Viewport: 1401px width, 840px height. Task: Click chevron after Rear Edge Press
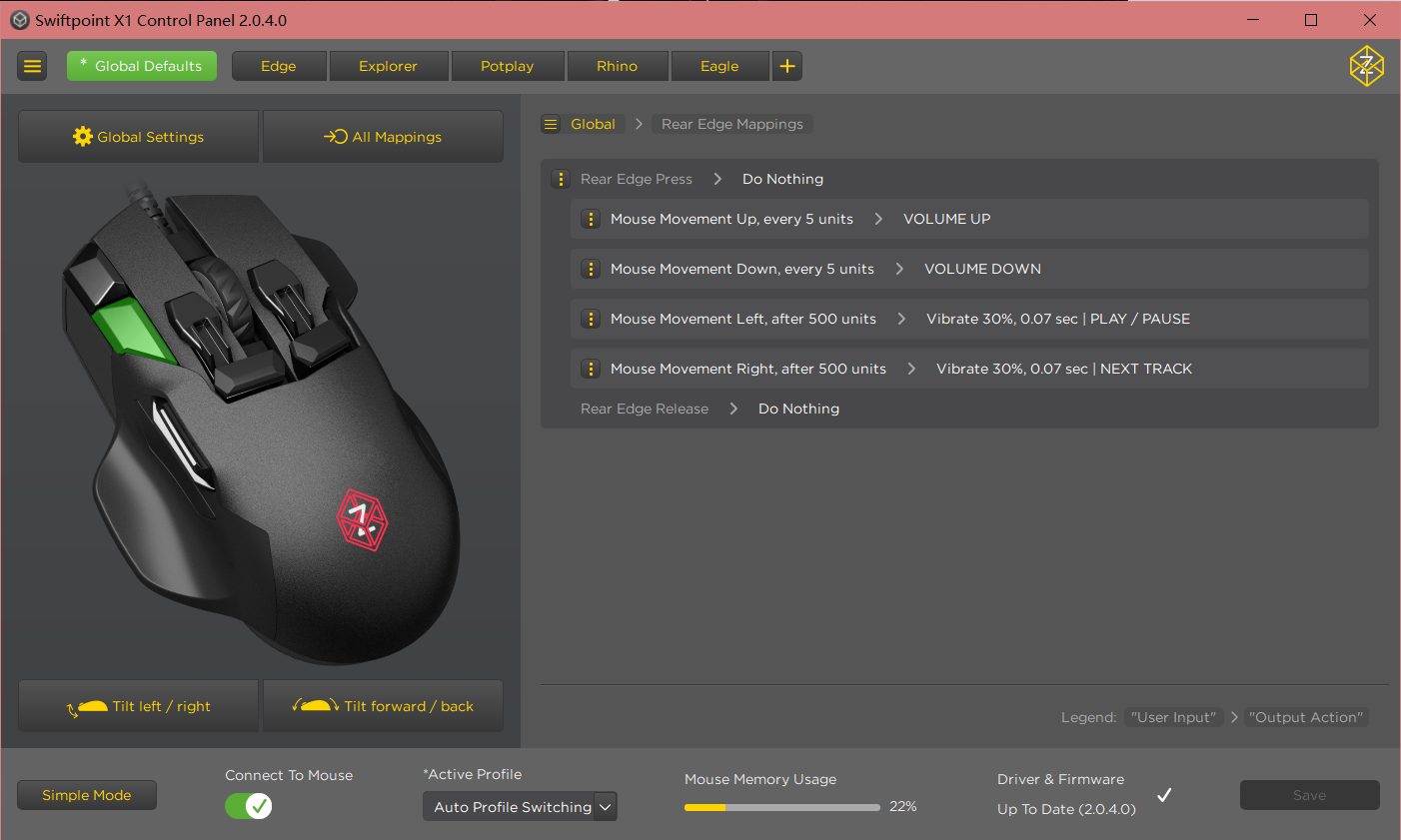(x=717, y=179)
